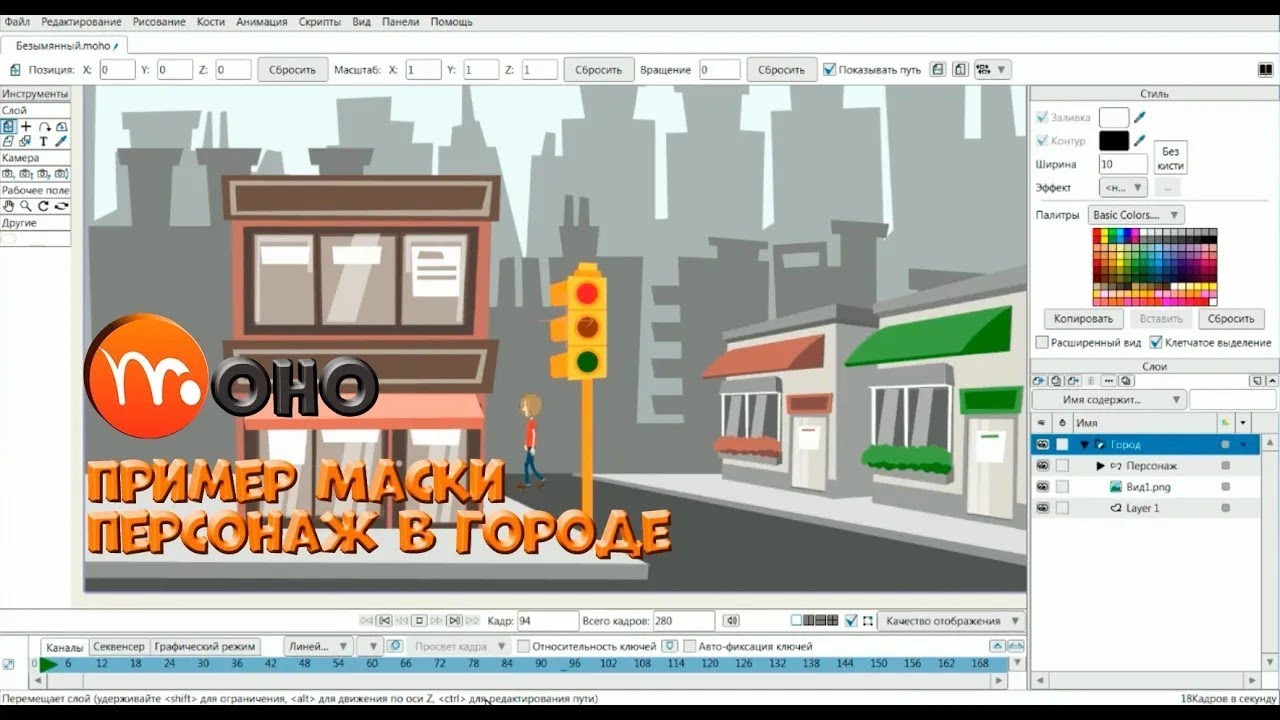The height and width of the screenshot is (720, 1280).
Task: Select the Rotate Workspace tool
Action: click(44, 206)
